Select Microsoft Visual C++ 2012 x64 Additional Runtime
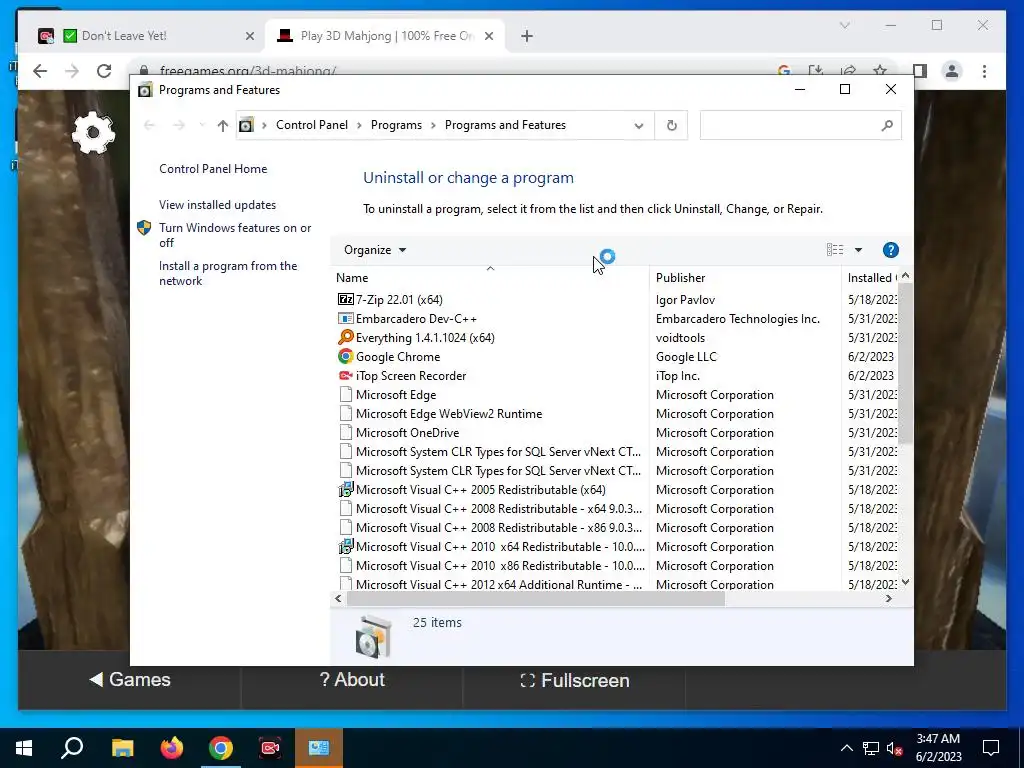Image resolution: width=1024 pixels, height=768 pixels. 615,584
